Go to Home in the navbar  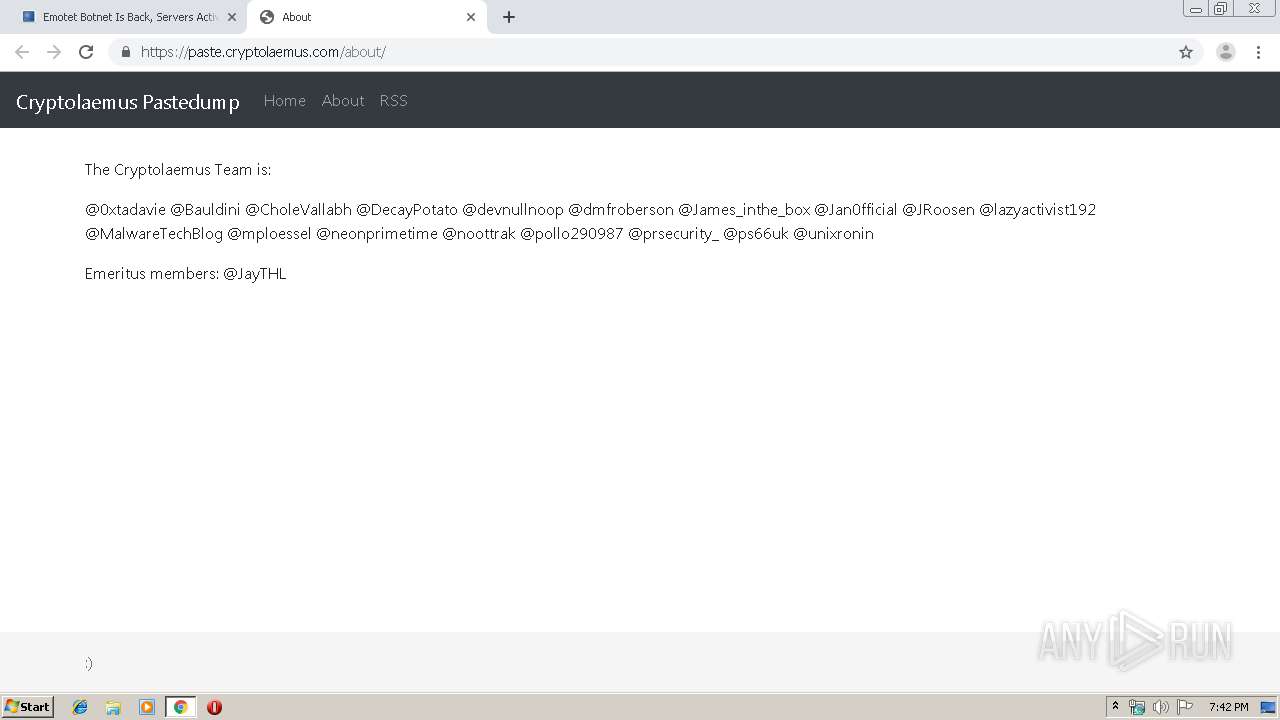point(285,100)
